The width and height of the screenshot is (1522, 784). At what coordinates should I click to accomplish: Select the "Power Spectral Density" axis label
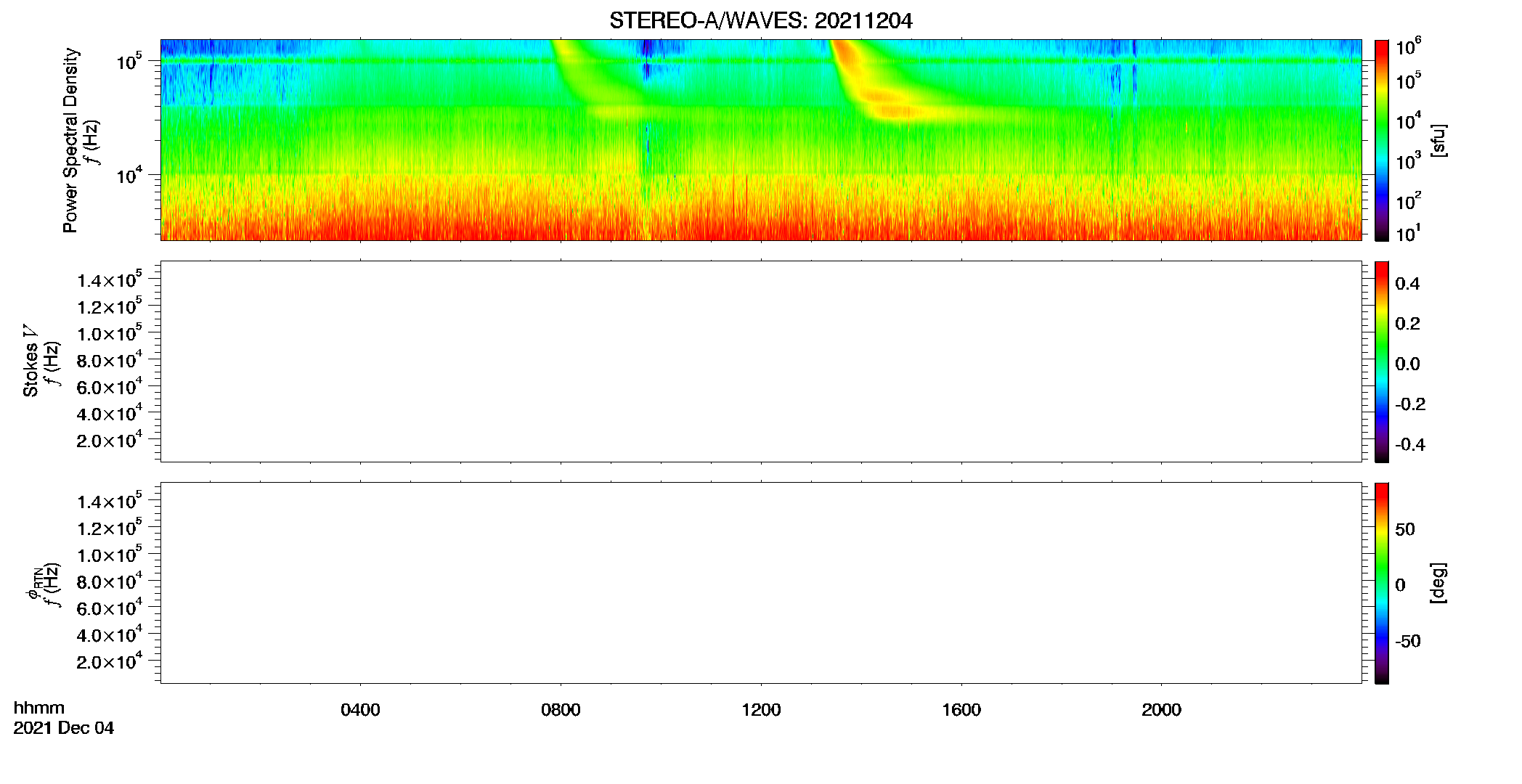click(x=70, y=140)
